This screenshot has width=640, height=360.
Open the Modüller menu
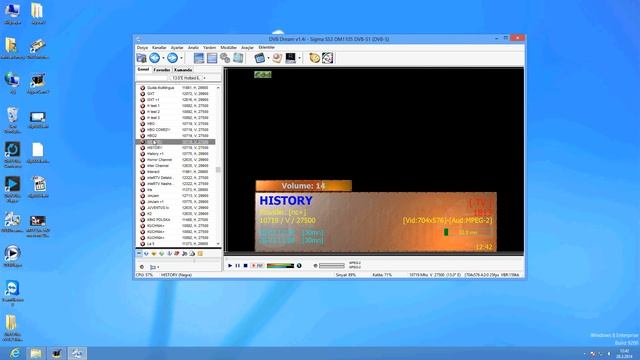(x=229, y=48)
